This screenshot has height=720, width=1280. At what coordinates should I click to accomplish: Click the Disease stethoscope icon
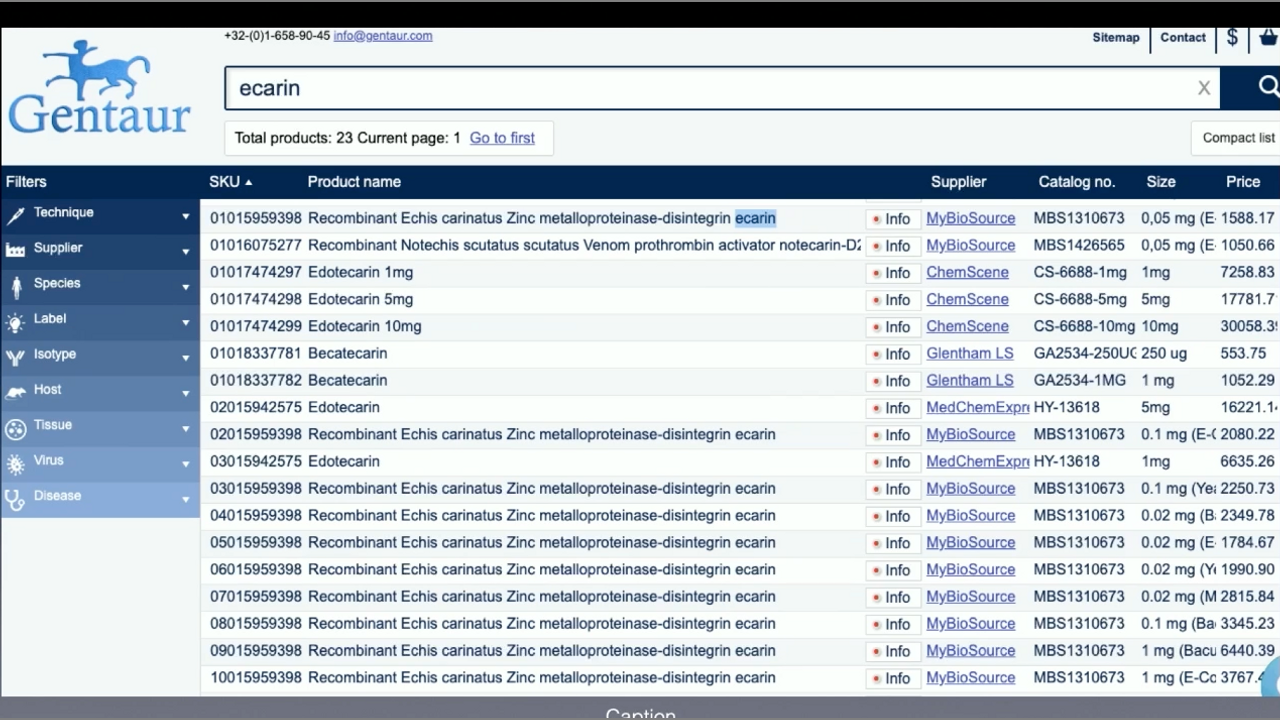tap(16, 499)
